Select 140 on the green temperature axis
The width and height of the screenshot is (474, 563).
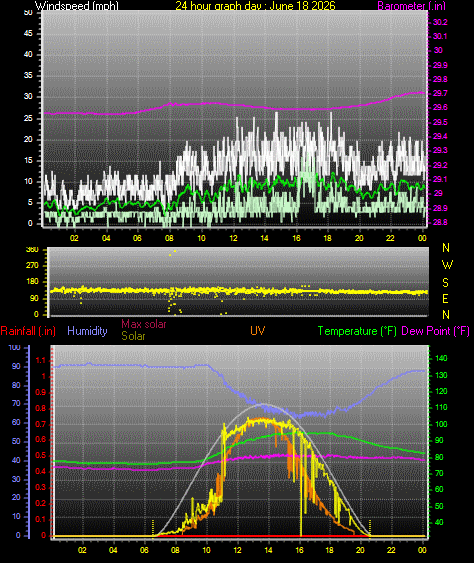click(x=441, y=358)
